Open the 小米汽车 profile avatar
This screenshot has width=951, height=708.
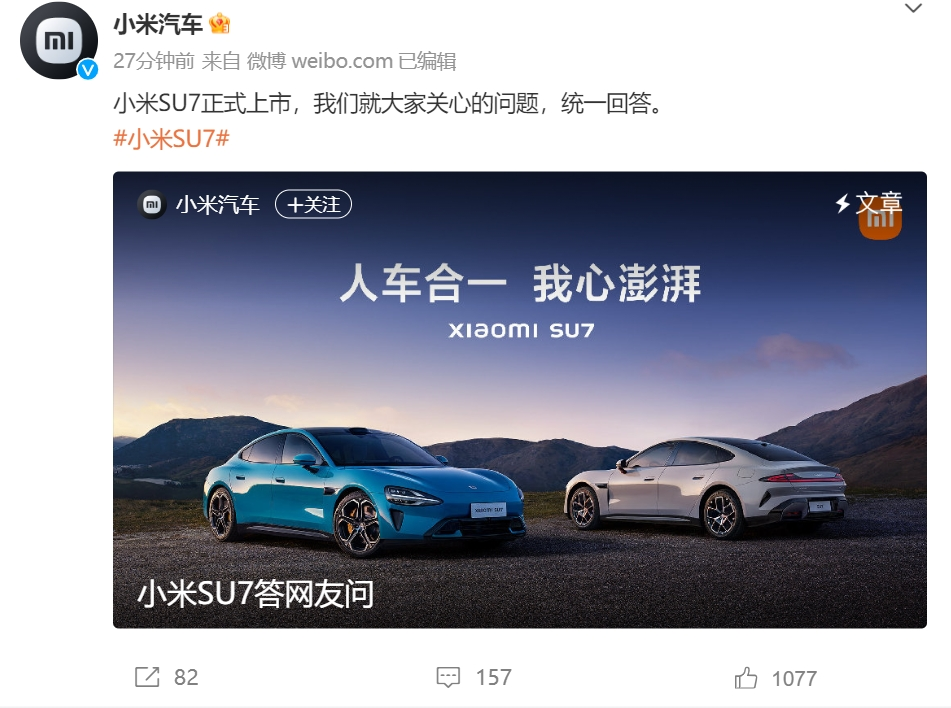point(59,40)
